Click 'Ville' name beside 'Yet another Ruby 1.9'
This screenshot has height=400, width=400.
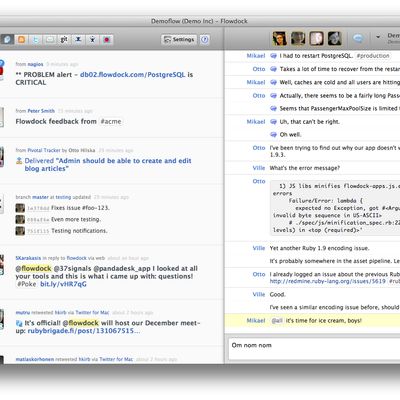click(x=259, y=248)
